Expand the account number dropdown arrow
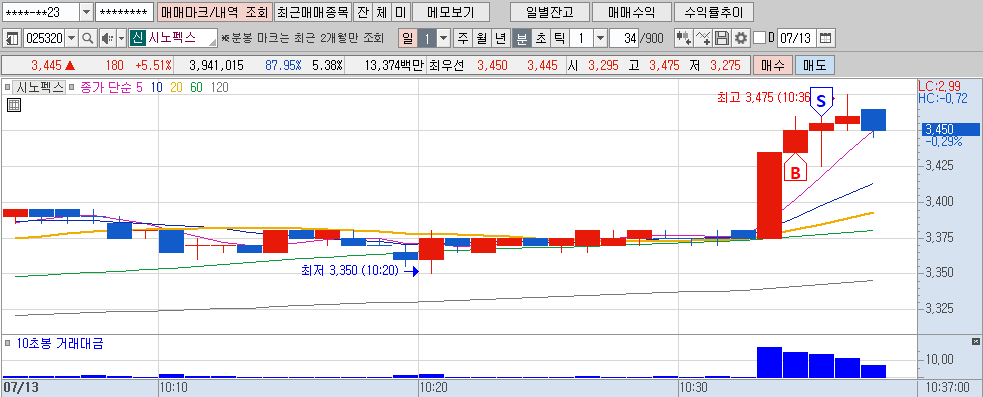Viewport: 983px width, 397px height. coord(87,12)
